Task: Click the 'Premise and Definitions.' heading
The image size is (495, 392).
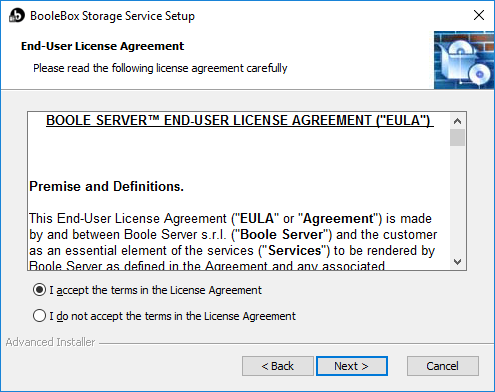Action: (x=106, y=186)
